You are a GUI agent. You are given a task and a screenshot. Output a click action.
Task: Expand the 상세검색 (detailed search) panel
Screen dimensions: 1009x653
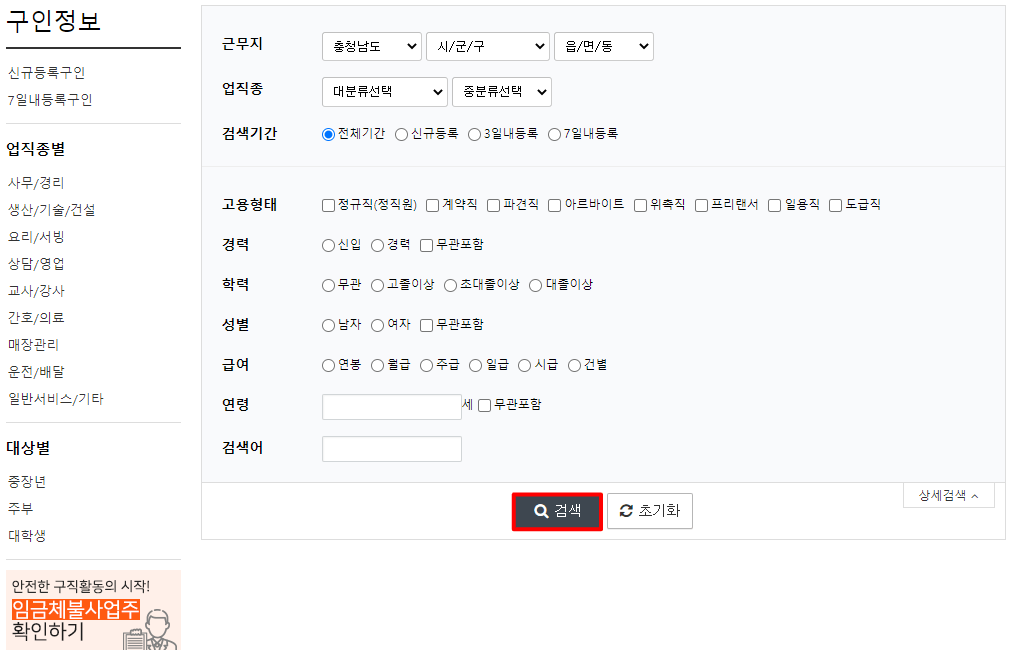click(x=946, y=494)
